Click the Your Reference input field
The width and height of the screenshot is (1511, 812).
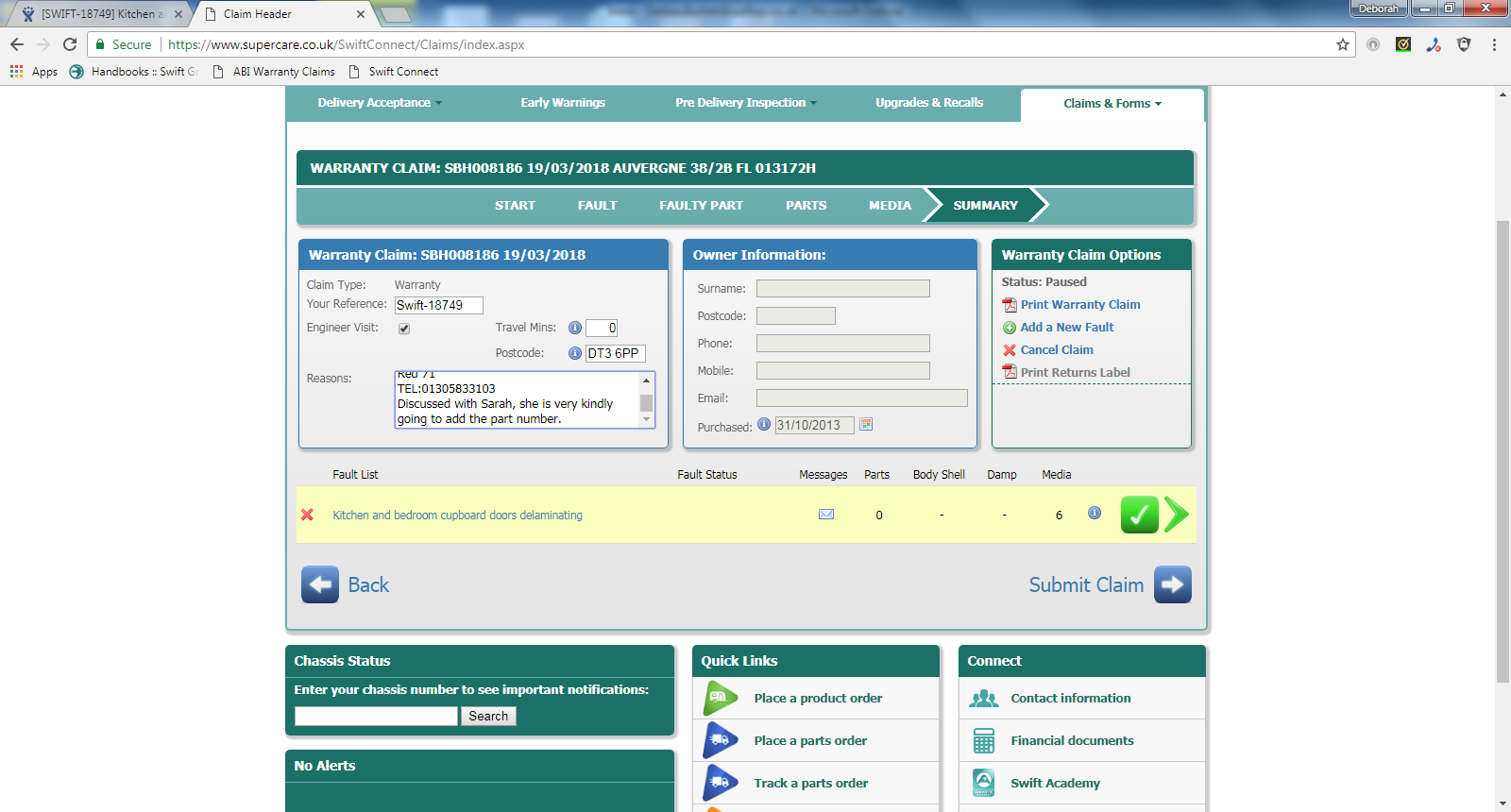coord(438,305)
